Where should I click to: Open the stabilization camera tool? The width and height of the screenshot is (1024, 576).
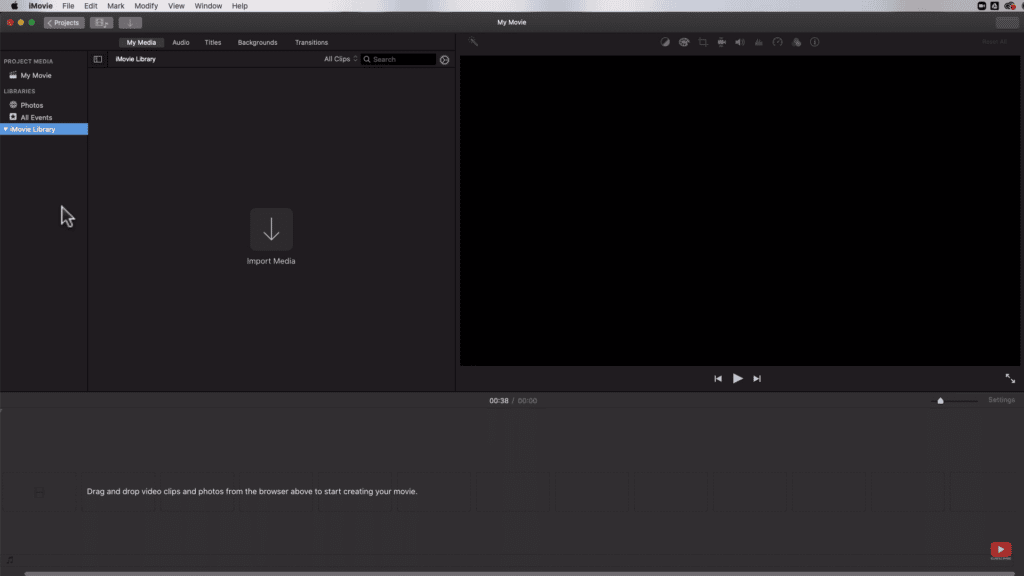[721, 42]
